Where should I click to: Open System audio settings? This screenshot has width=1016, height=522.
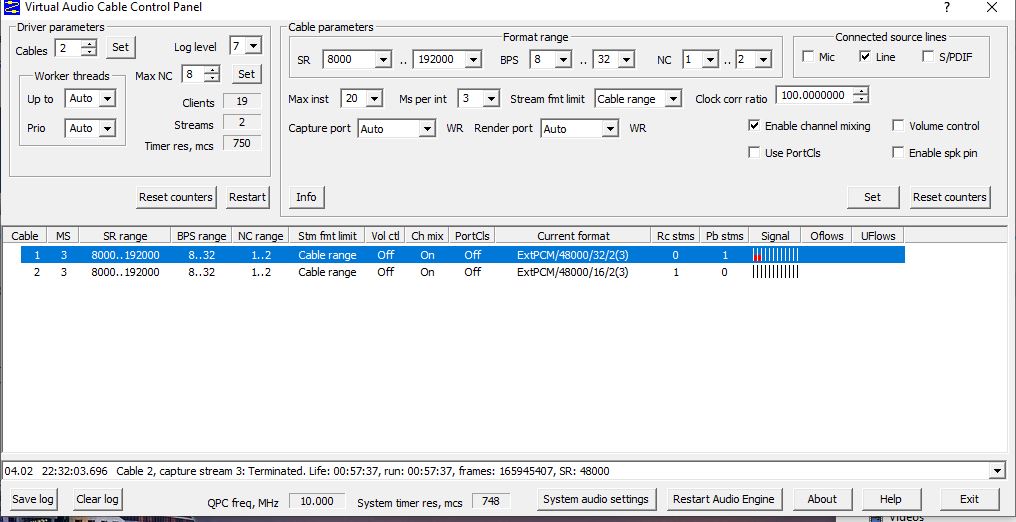(596, 499)
